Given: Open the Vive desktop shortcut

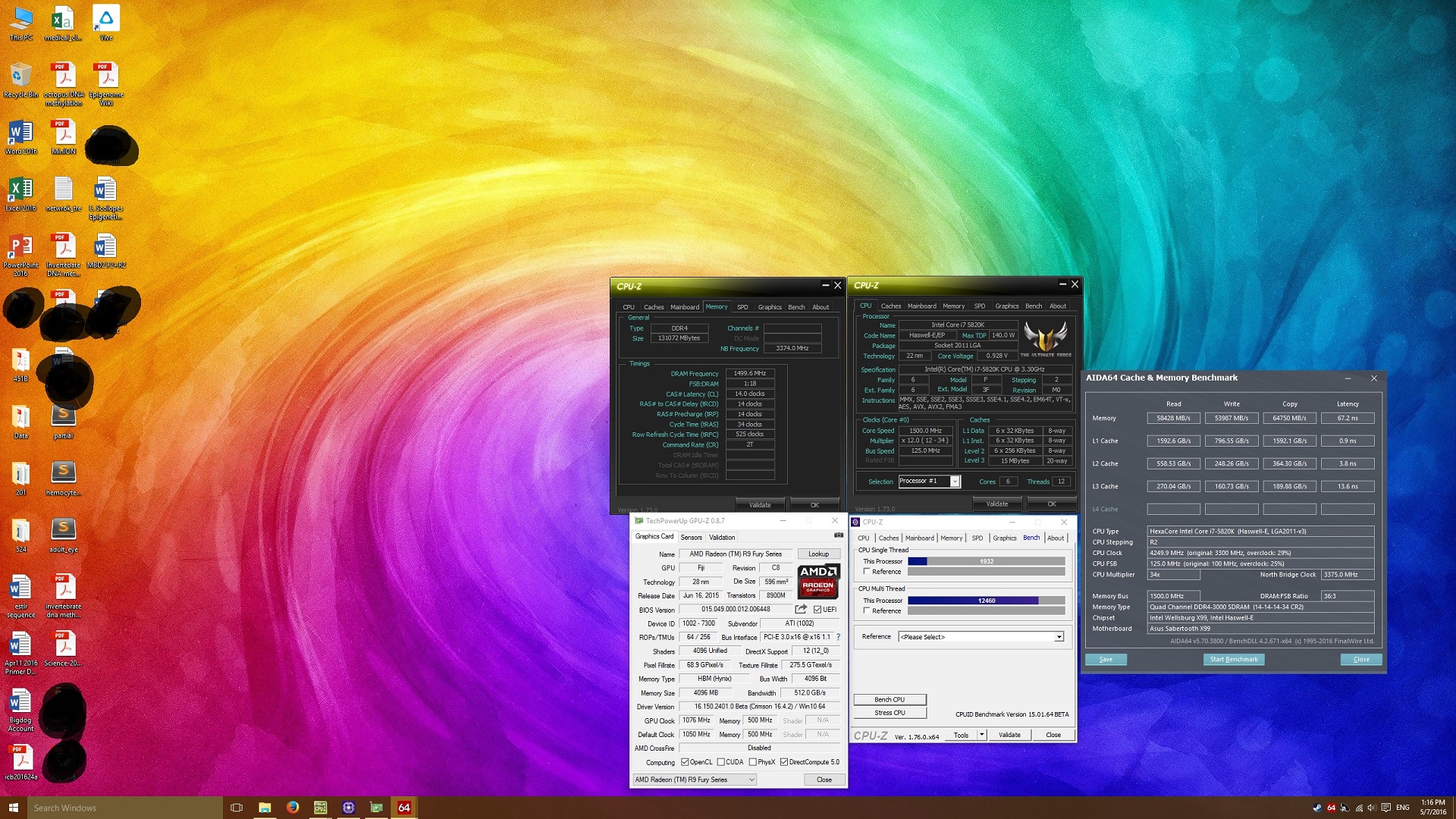Looking at the screenshot, I should [x=106, y=24].
